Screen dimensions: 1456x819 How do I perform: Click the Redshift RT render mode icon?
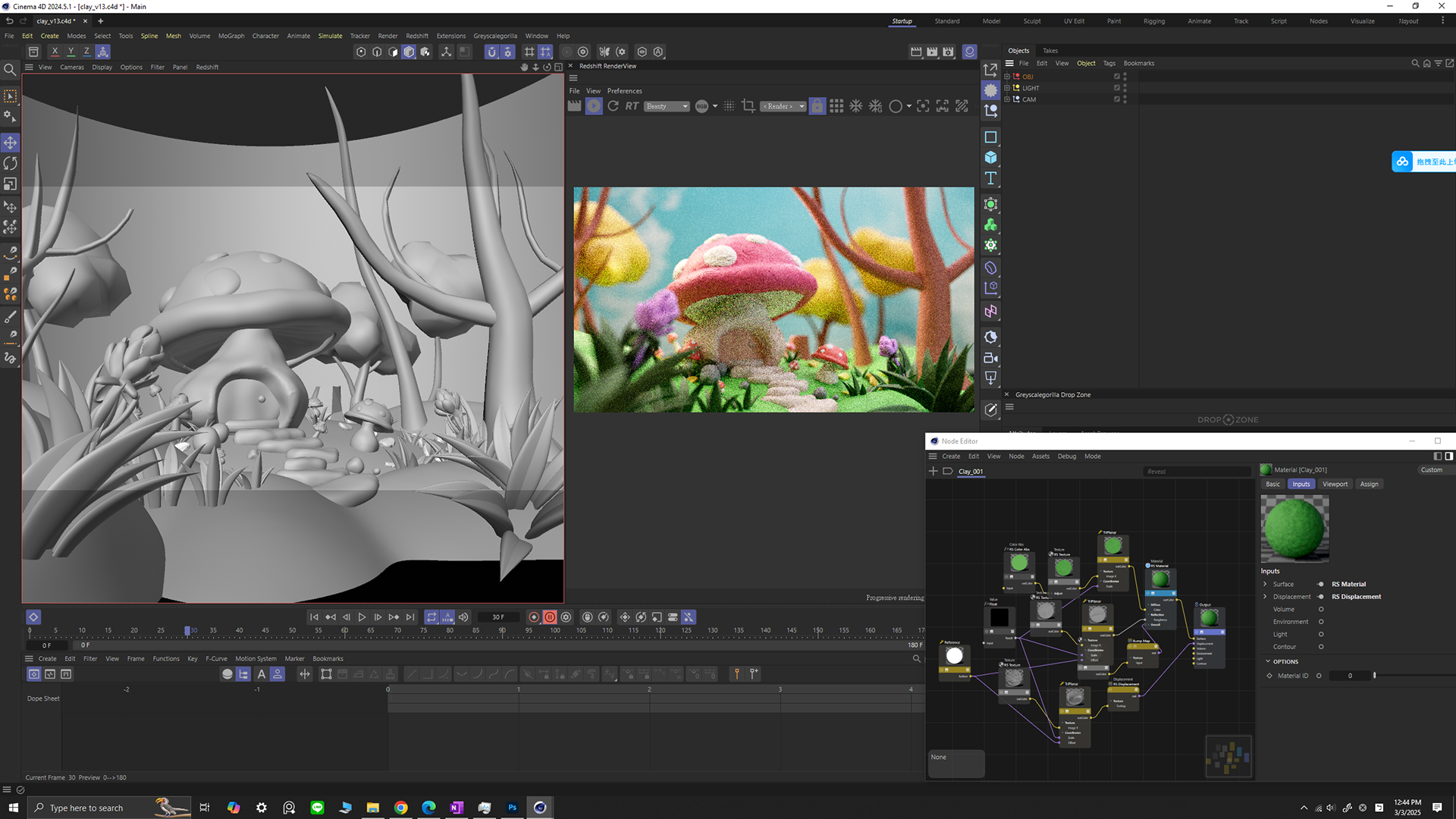click(x=632, y=106)
